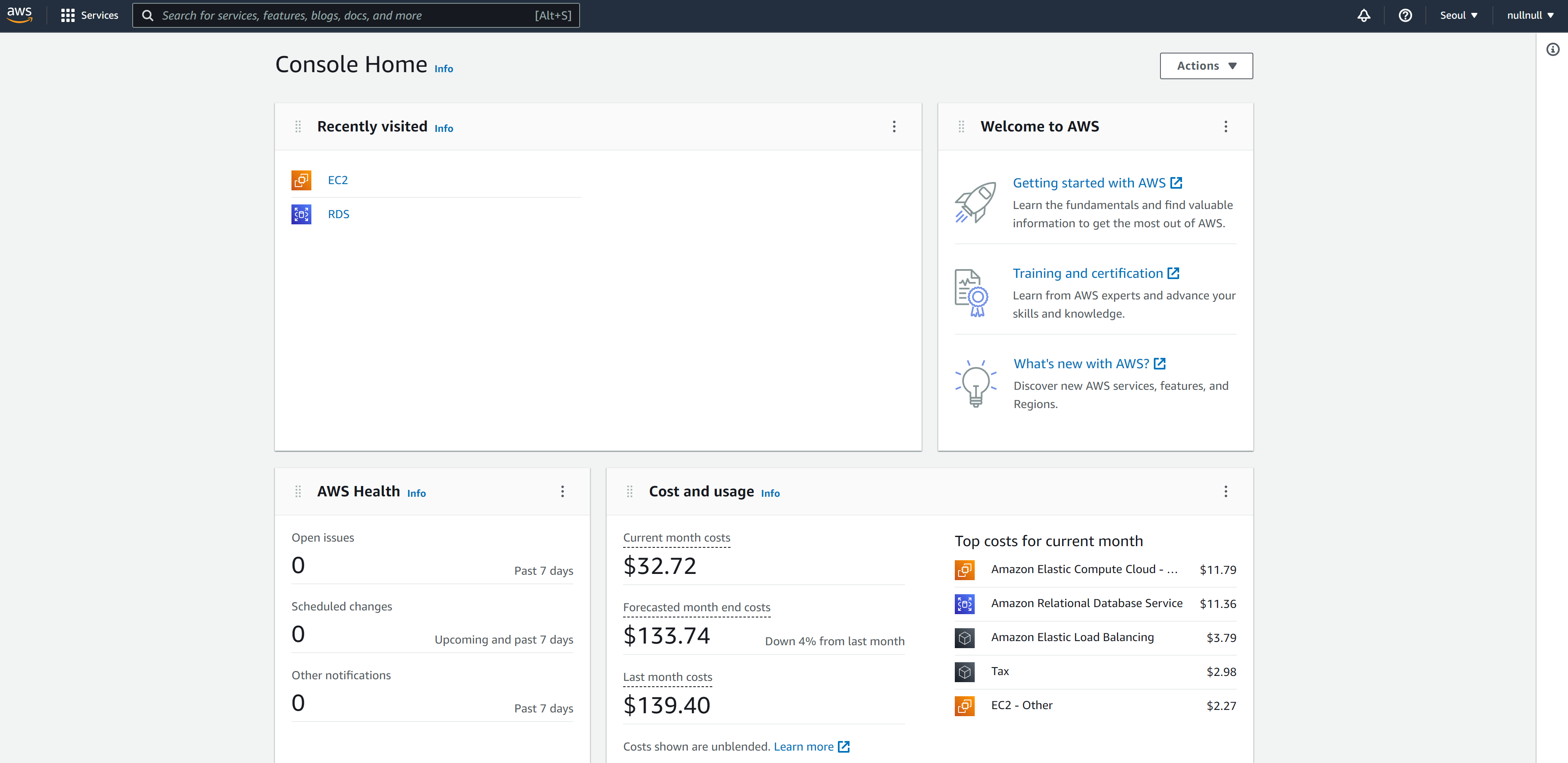The height and width of the screenshot is (763, 1568).
Task: Click the search magnifier icon
Action: (x=147, y=15)
